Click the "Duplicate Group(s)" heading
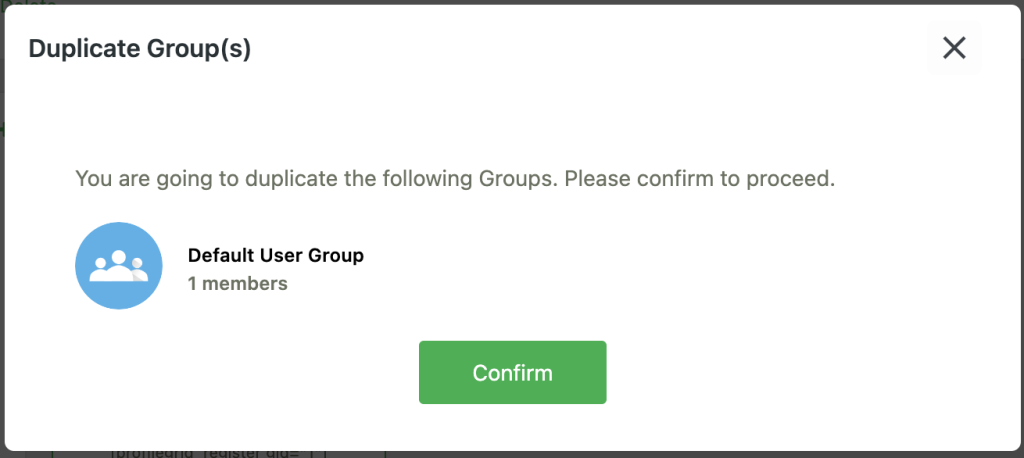Image resolution: width=1024 pixels, height=458 pixels. pyautogui.click(x=139, y=49)
